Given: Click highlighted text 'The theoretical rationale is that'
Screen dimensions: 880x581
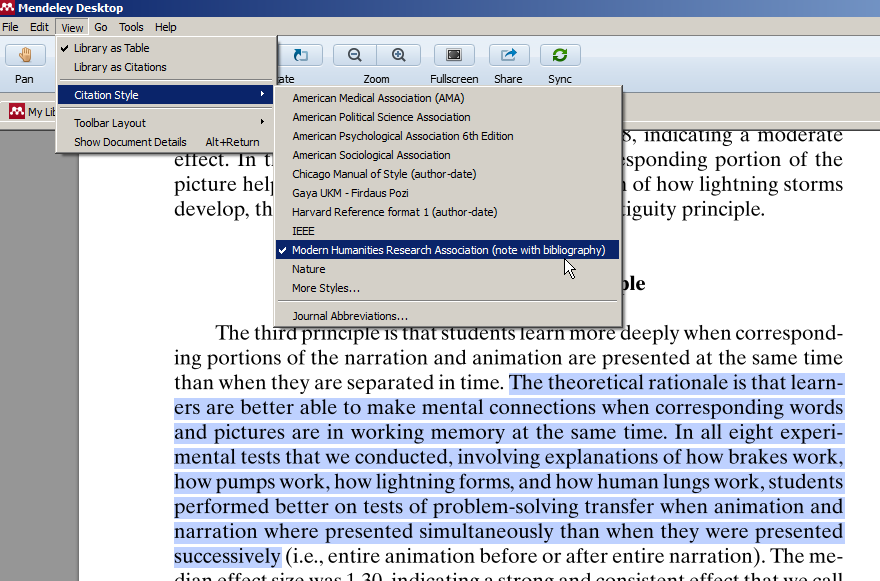Looking at the screenshot, I should click(647, 383).
